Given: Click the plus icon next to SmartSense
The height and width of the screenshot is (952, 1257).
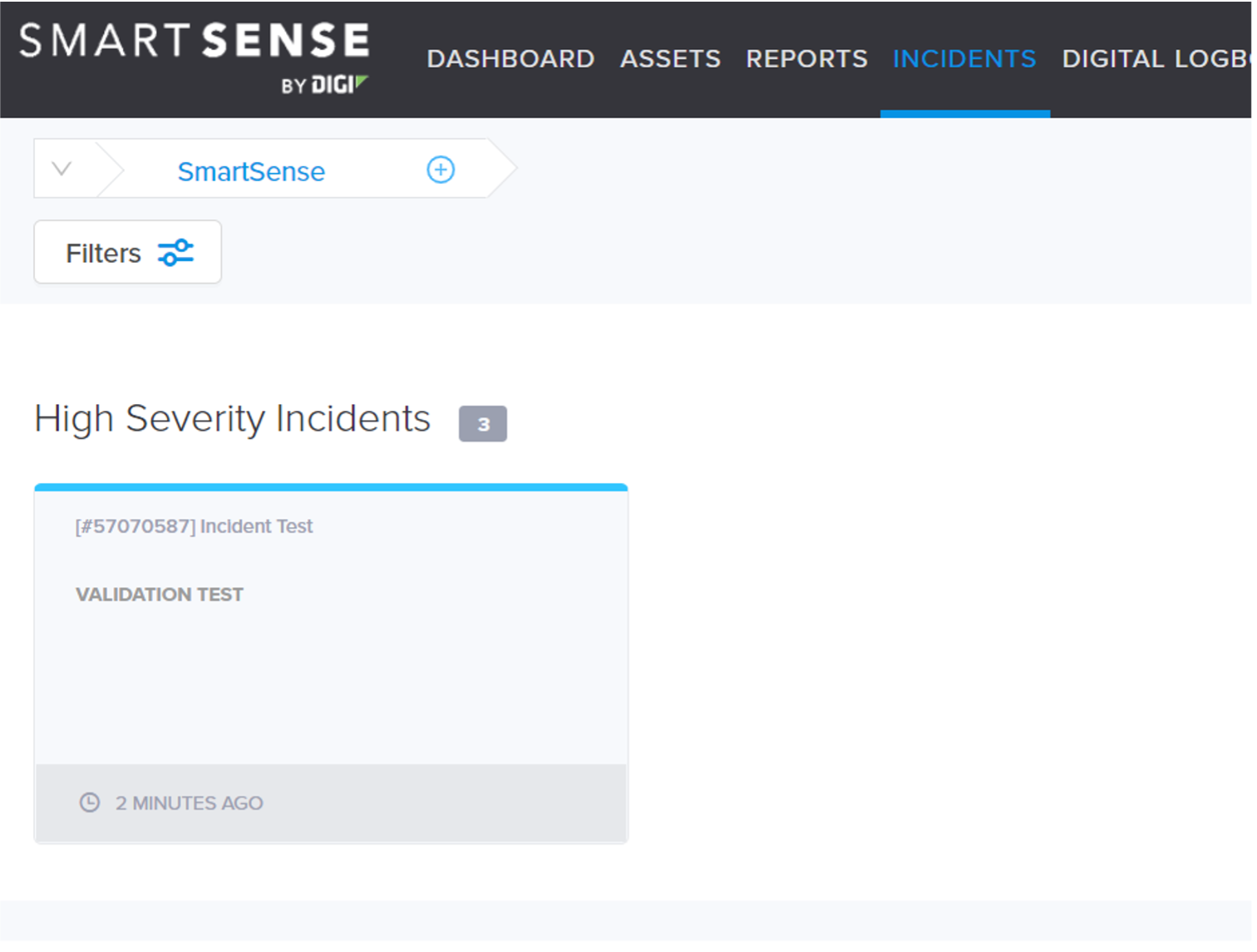Looking at the screenshot, I should click(441, 170).
